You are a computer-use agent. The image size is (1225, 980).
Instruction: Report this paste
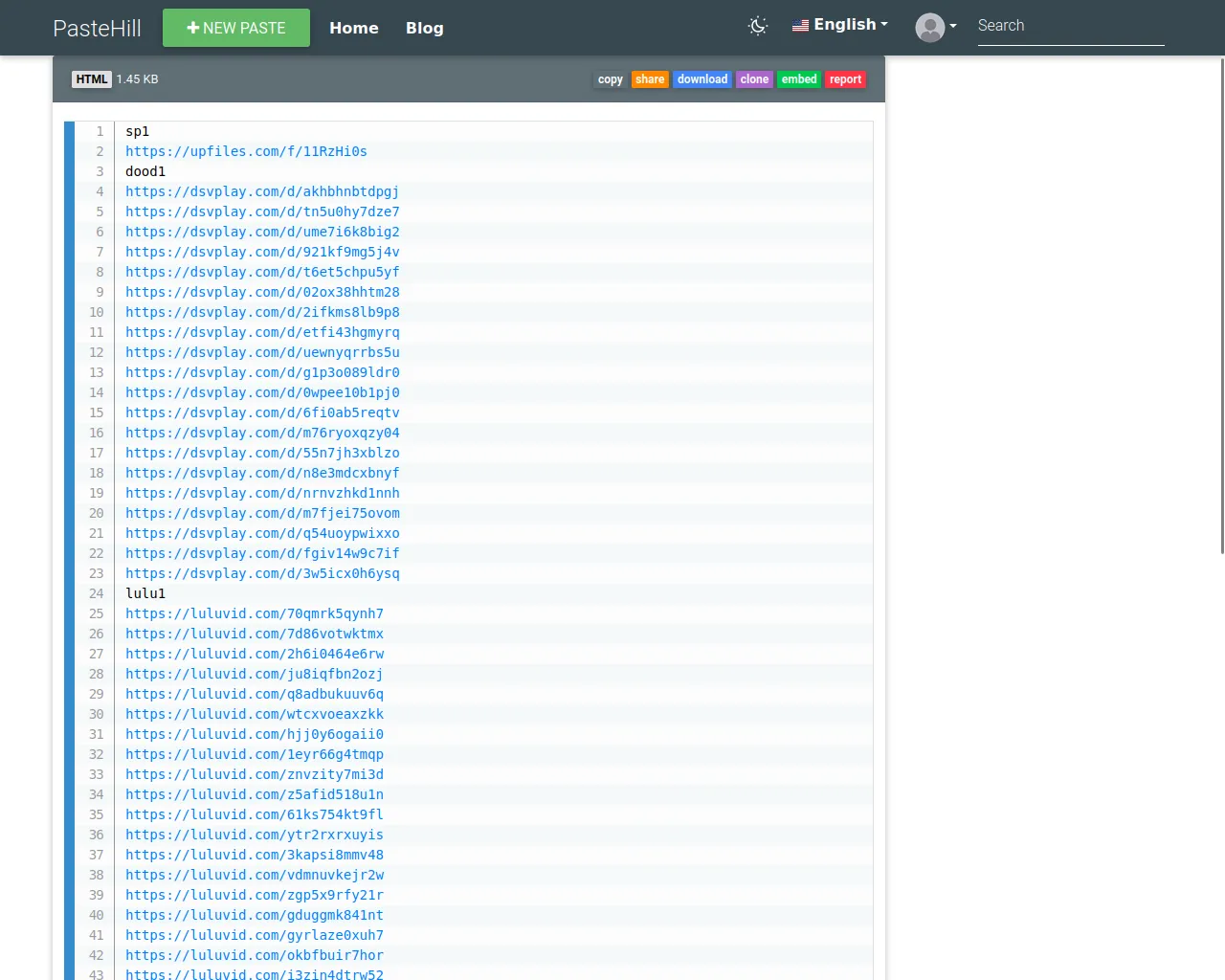845,79
